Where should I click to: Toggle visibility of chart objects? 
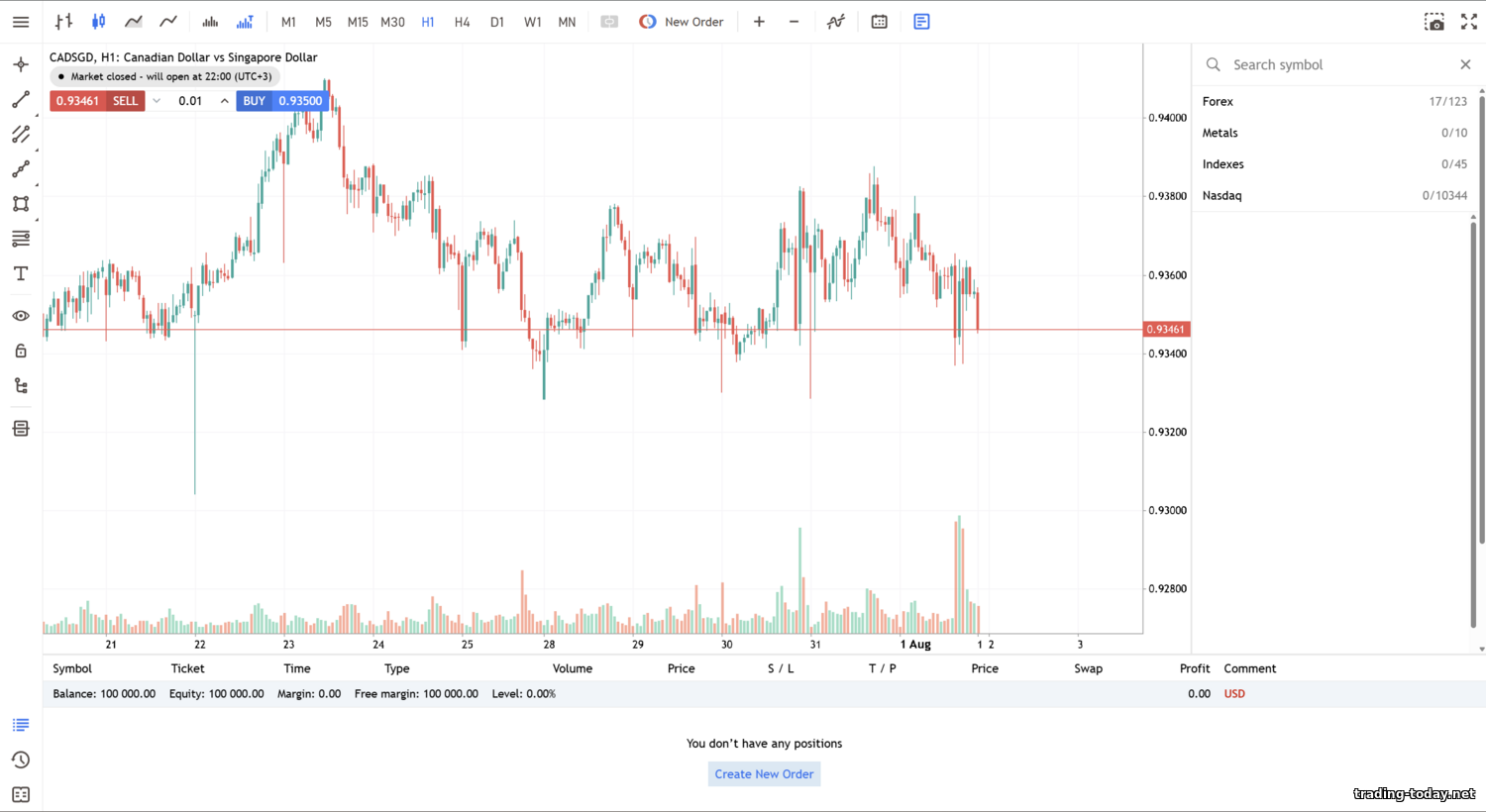click(21, 316)
